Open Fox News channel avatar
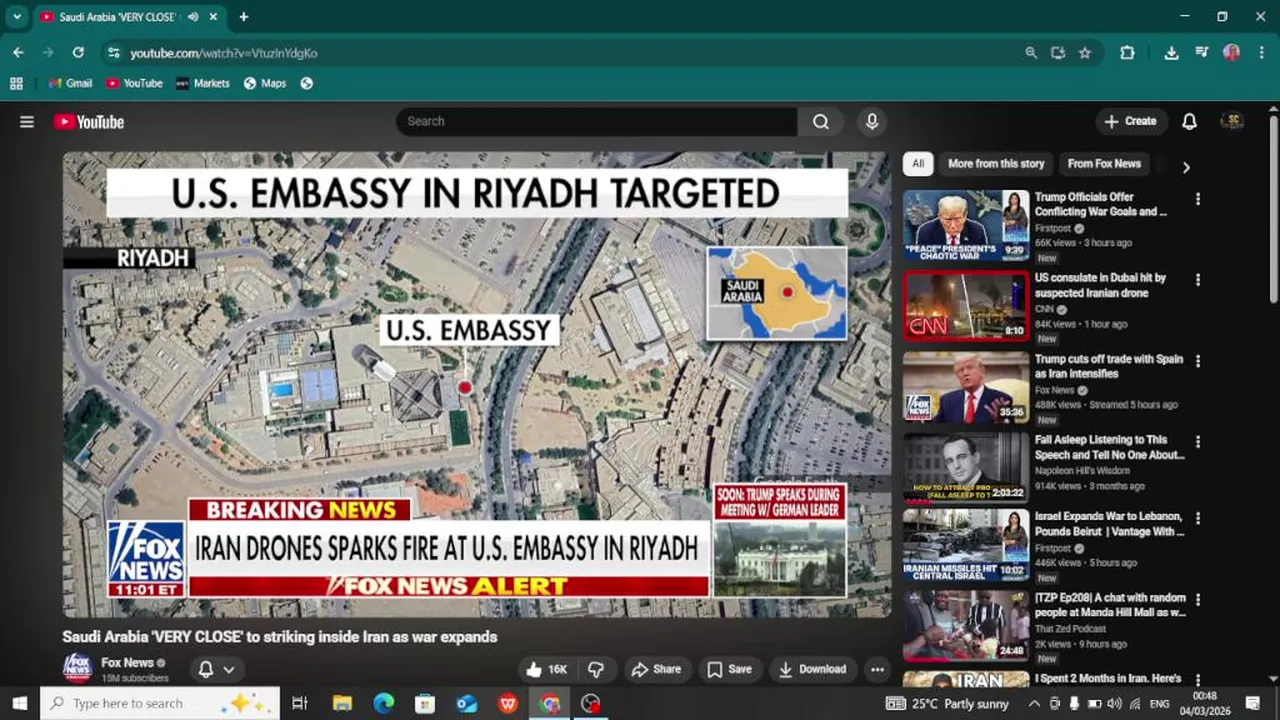 point(78,668)
